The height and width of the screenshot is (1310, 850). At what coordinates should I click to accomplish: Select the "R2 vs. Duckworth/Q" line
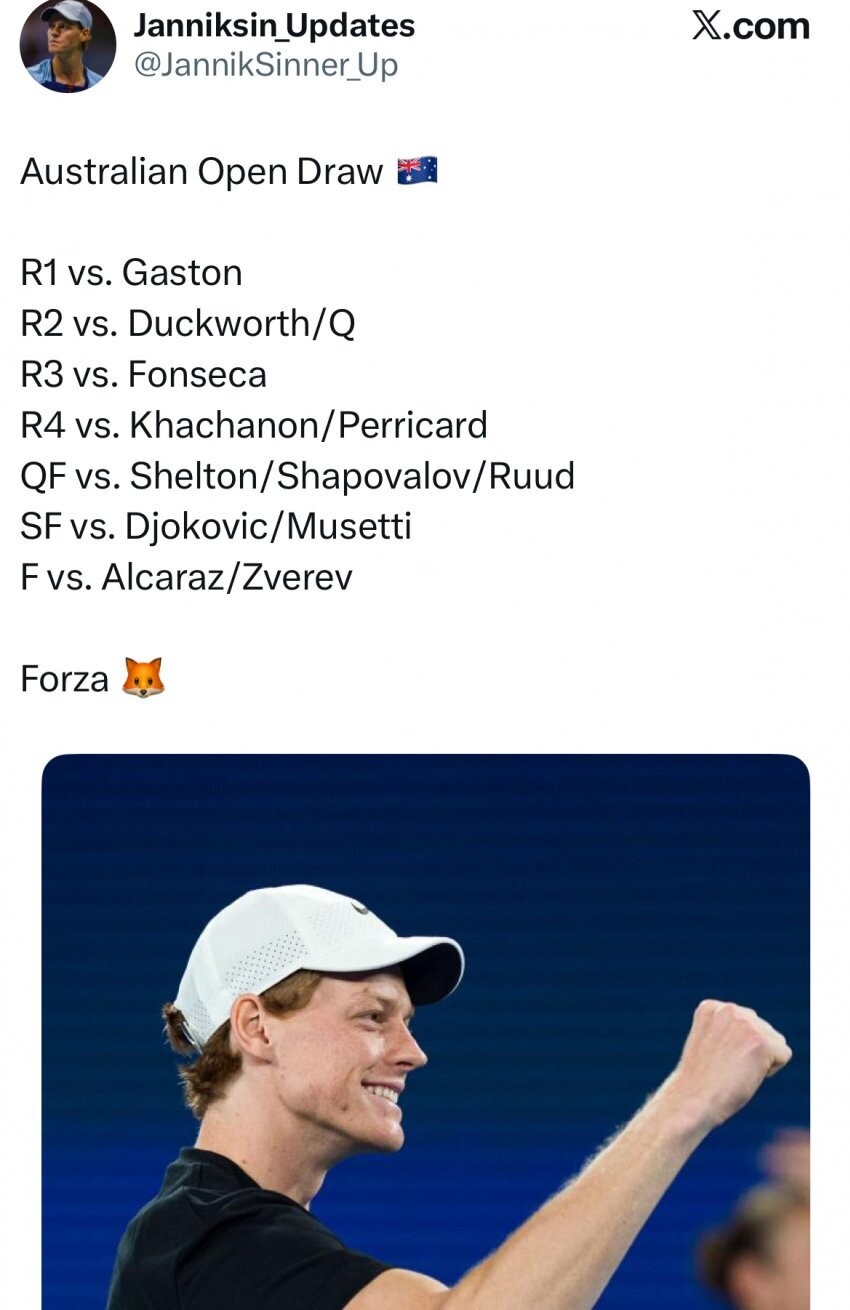(187, 323)
